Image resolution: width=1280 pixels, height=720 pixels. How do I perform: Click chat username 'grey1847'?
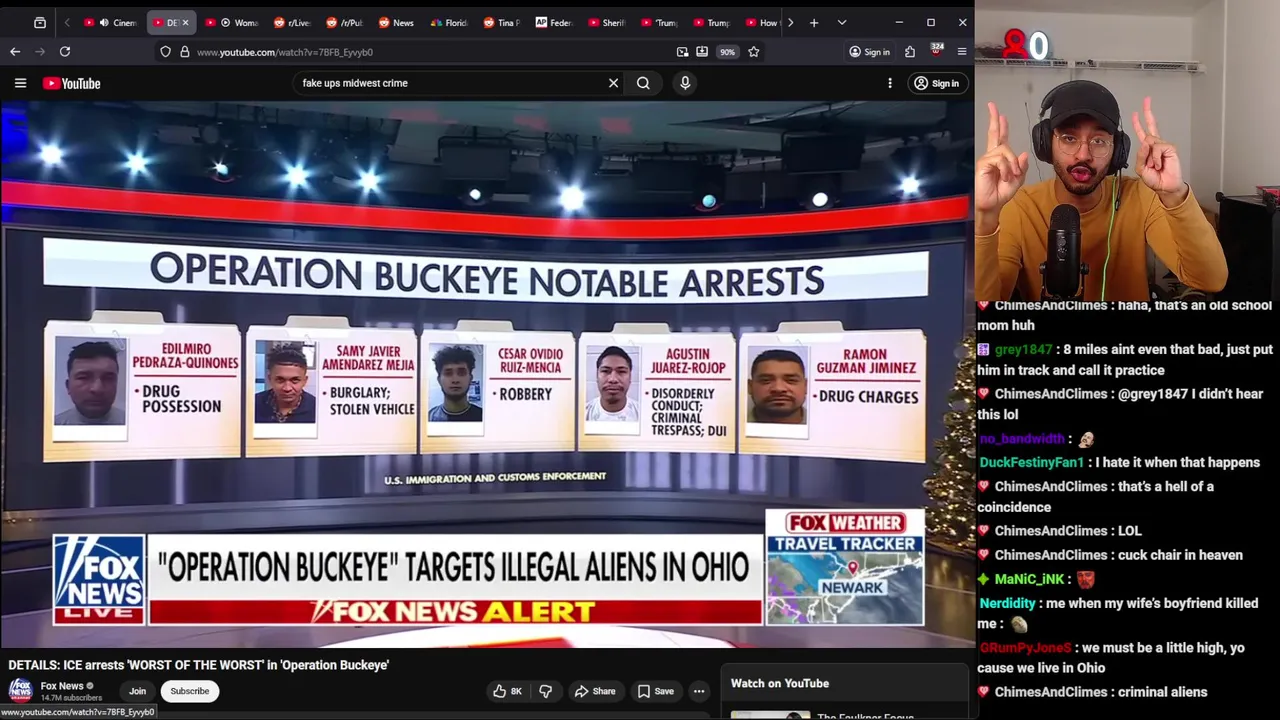pyautogui.click(x=1023, y=349)
